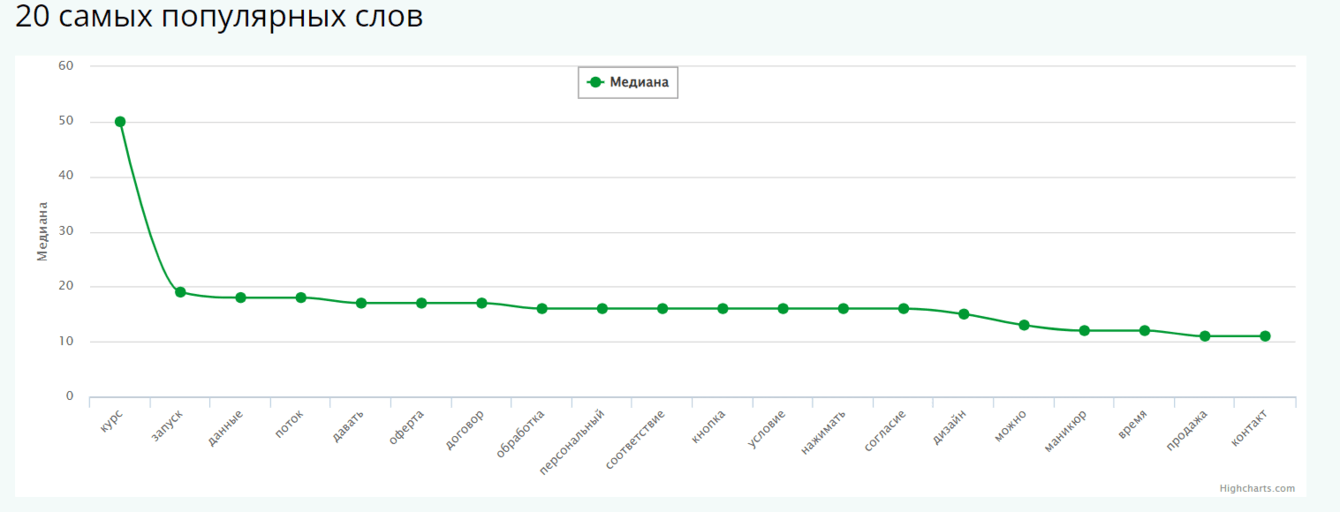Select the контакт data point
The height and width of the screenshot is (512, 1340).
pos(1265,336)
